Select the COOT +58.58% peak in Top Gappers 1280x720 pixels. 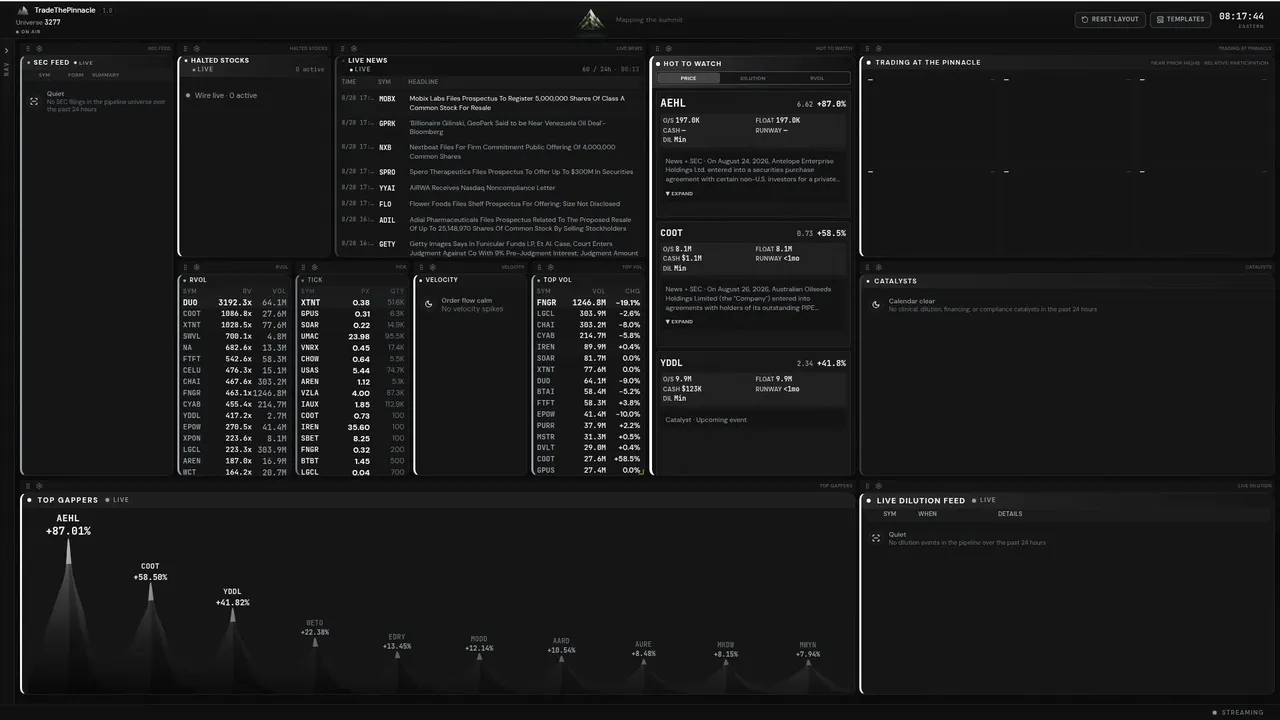(x=150, y=625)
